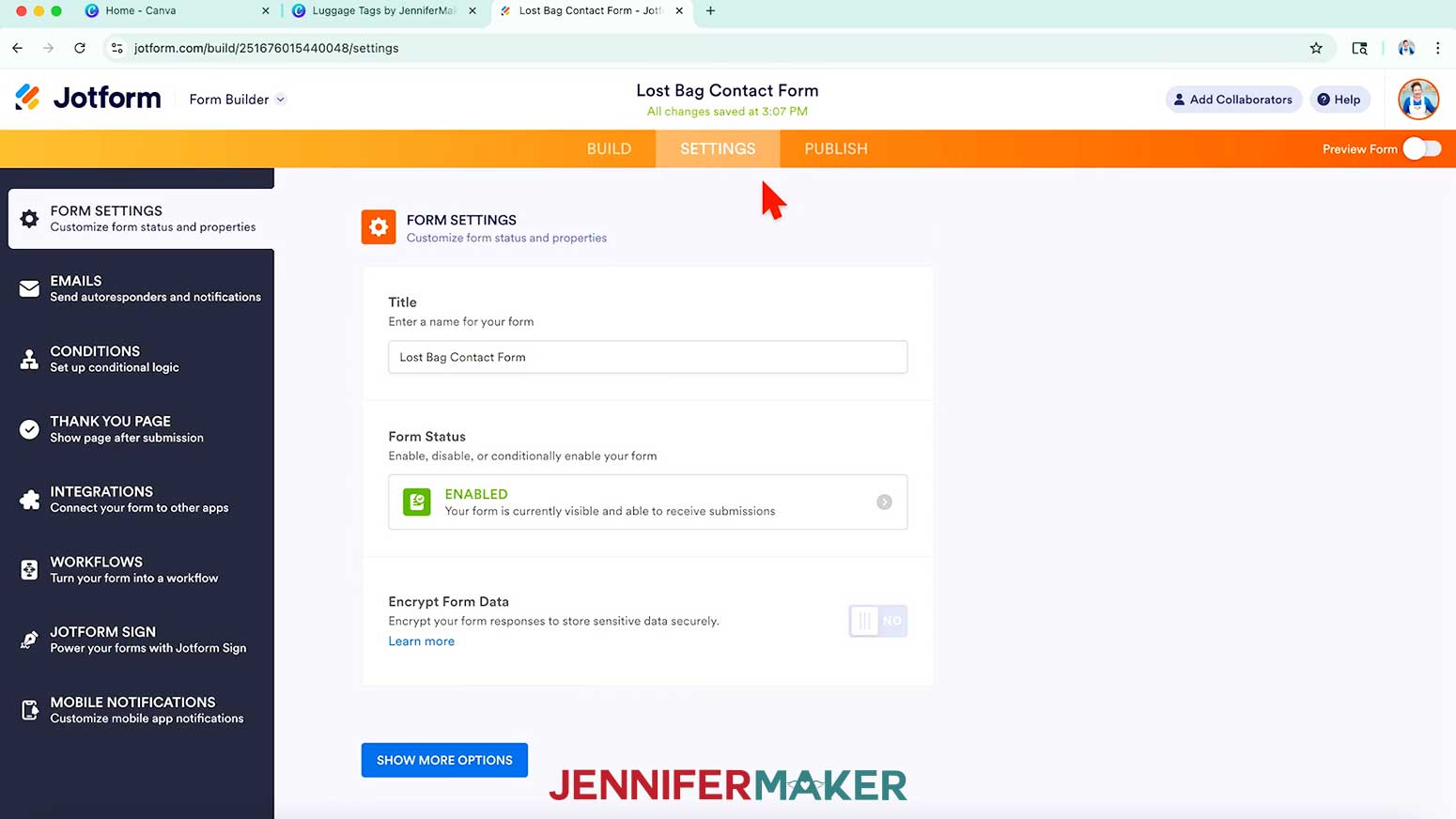Image resolution: width=1456 pixels, height=819 pixels.
Task: Switch to the Build tab
Action: 609,148
